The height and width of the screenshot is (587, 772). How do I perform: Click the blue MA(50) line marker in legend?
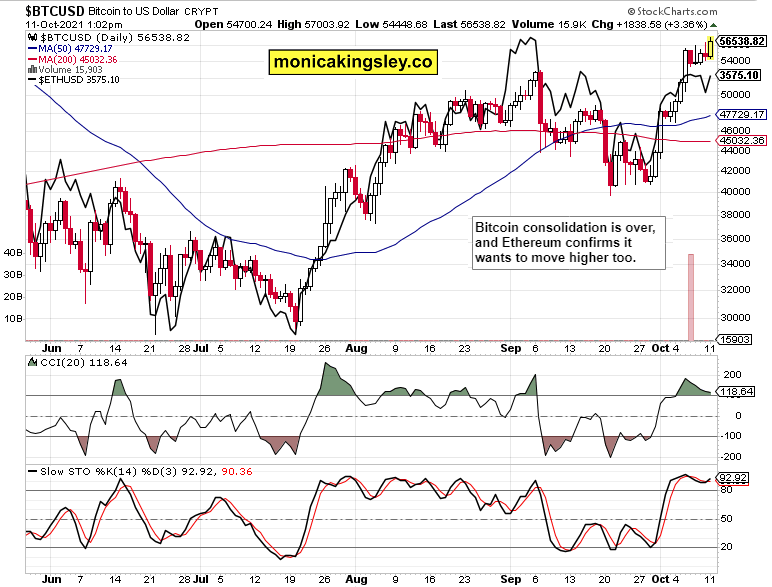click(32, 49)
